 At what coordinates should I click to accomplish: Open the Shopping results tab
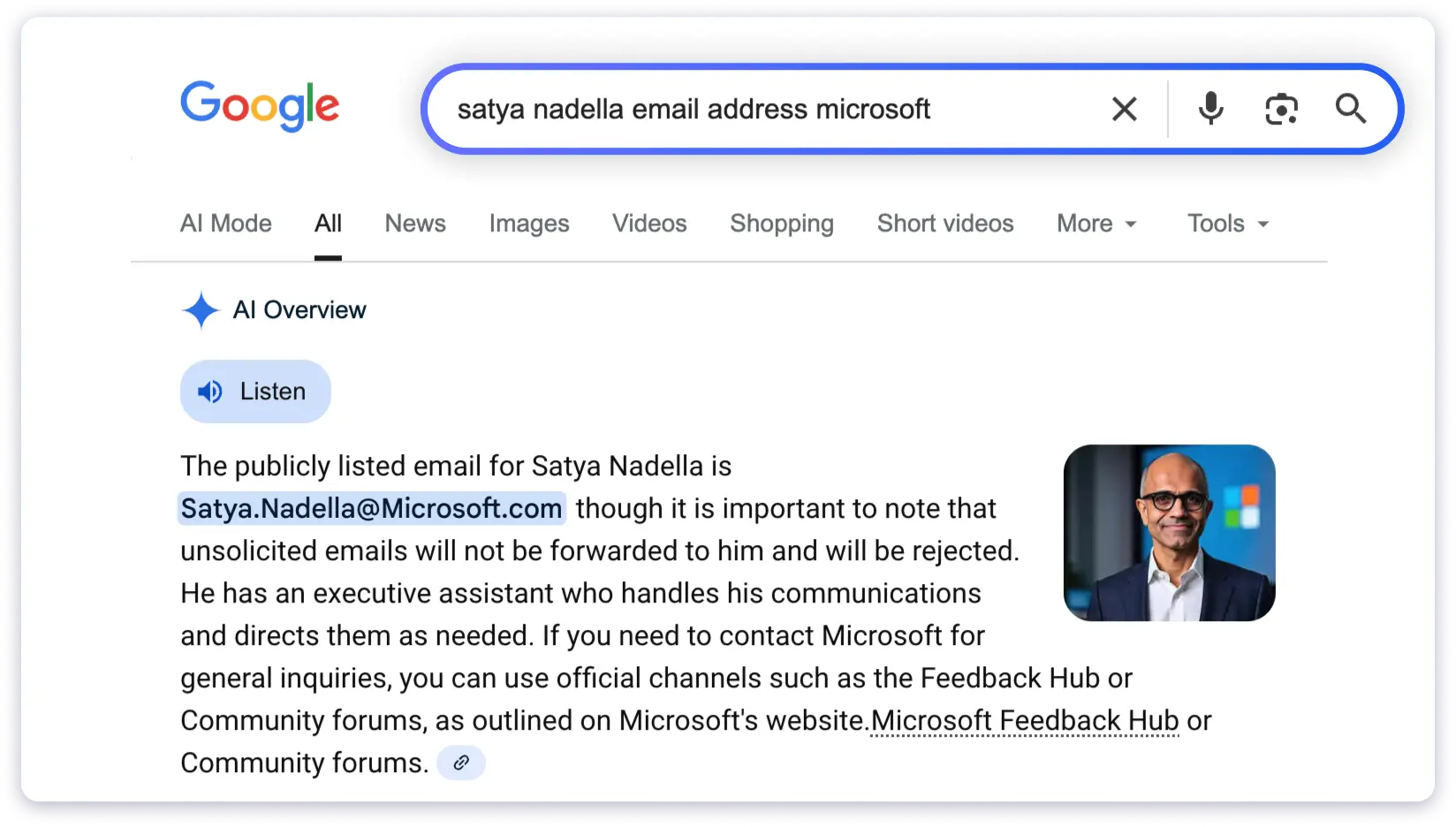pos(781,224)
